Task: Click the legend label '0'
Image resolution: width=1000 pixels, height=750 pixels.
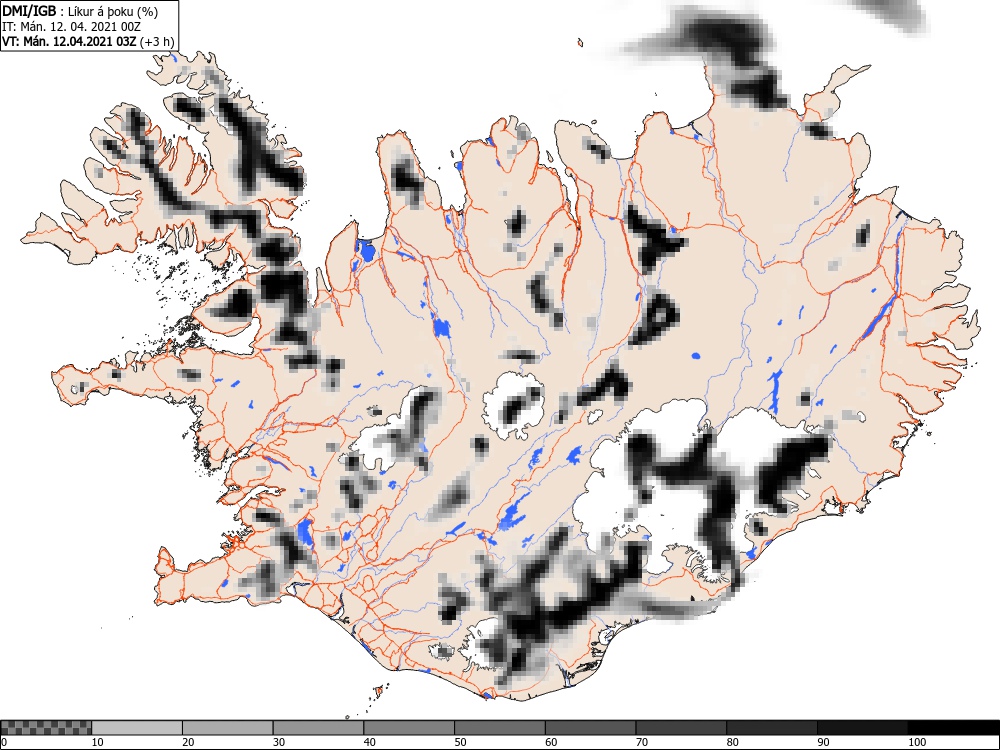Action: click(4, 742)
